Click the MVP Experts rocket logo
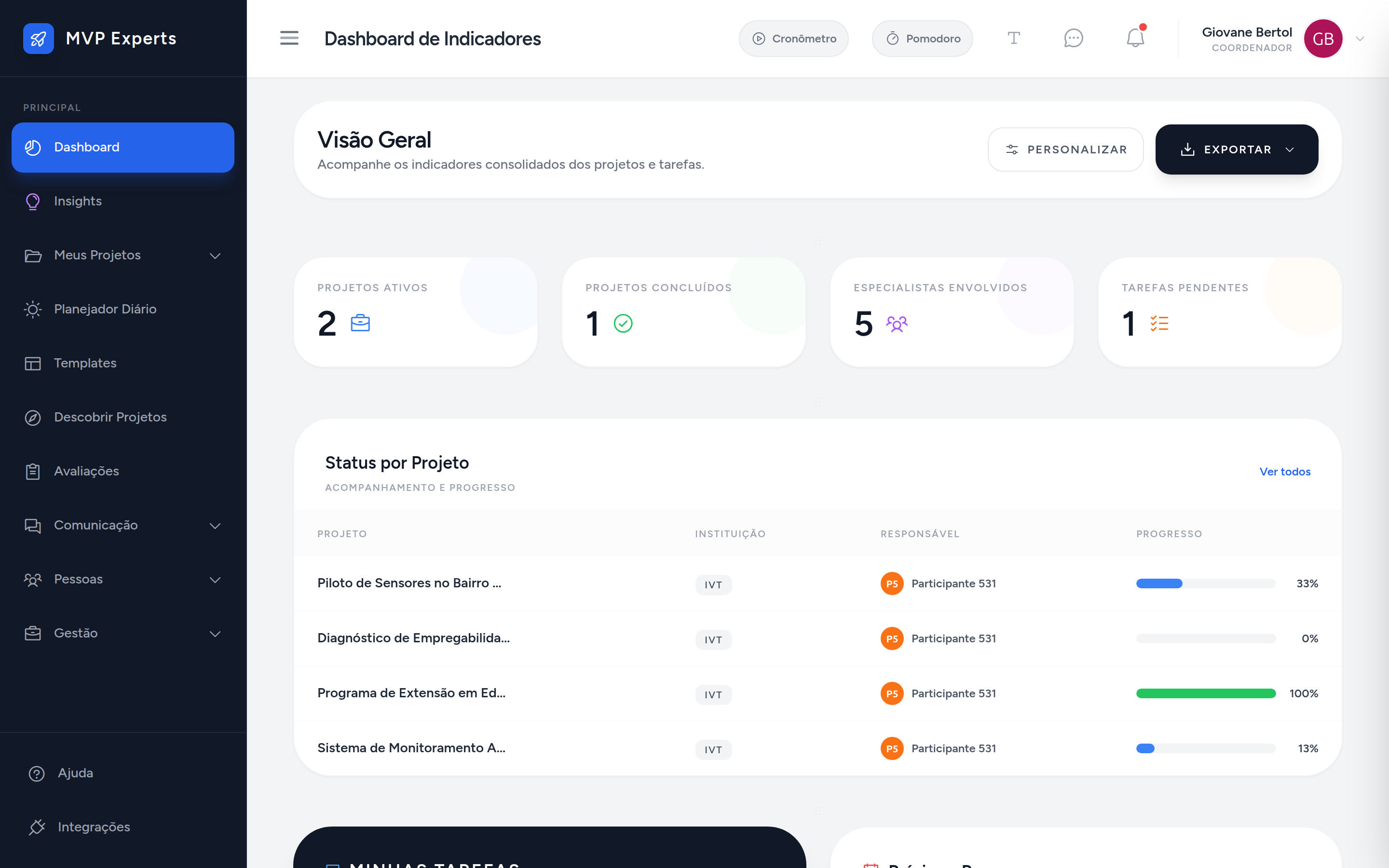Image resolution: width=1389 pixels, height=868 pixels. click(x=39, y=39)
